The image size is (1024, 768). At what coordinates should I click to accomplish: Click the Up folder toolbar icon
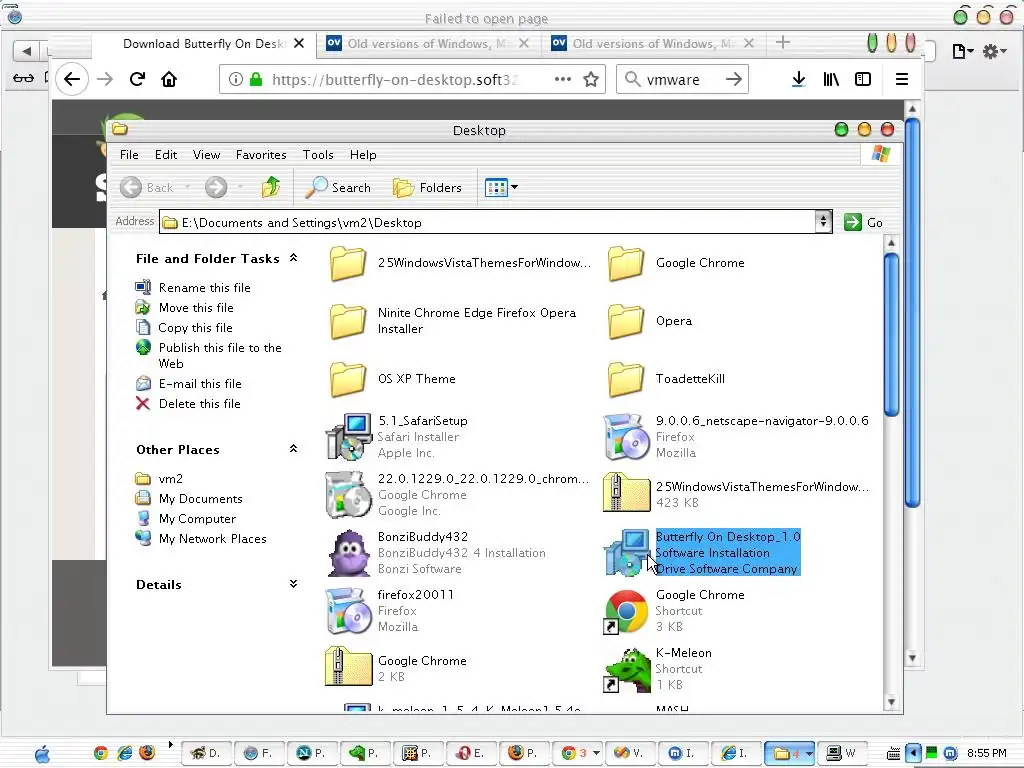[x=270, y=187]
